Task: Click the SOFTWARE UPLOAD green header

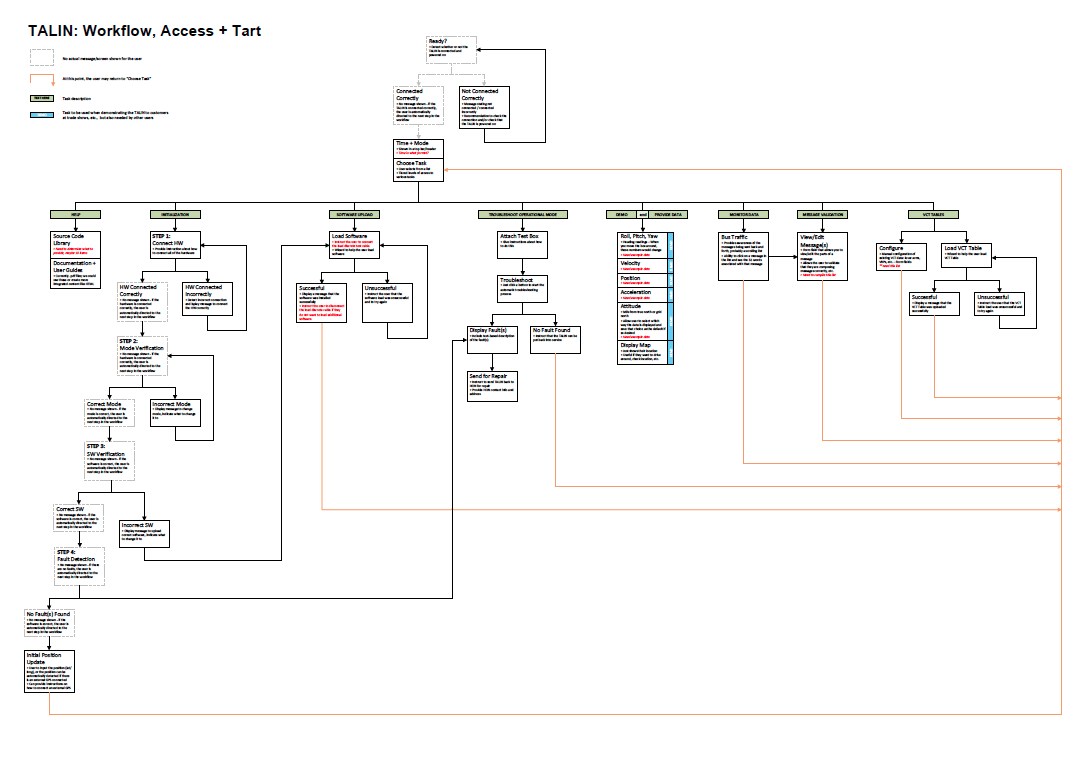Action: pos(353,214)
